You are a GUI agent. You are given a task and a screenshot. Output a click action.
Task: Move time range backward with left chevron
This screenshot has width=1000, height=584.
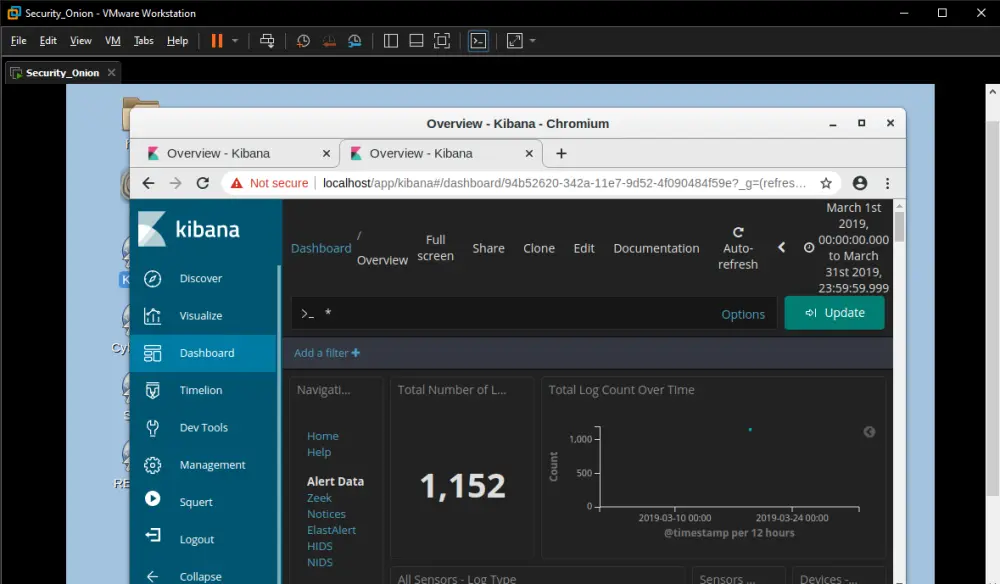[781, 247]
